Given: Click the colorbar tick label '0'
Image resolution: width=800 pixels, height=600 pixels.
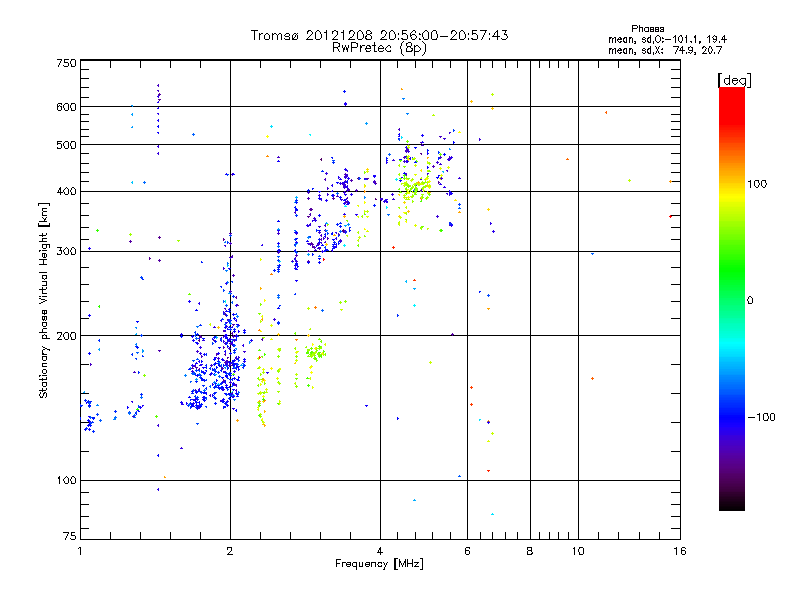Looking at the screenshot, I should tap(750, 301).
